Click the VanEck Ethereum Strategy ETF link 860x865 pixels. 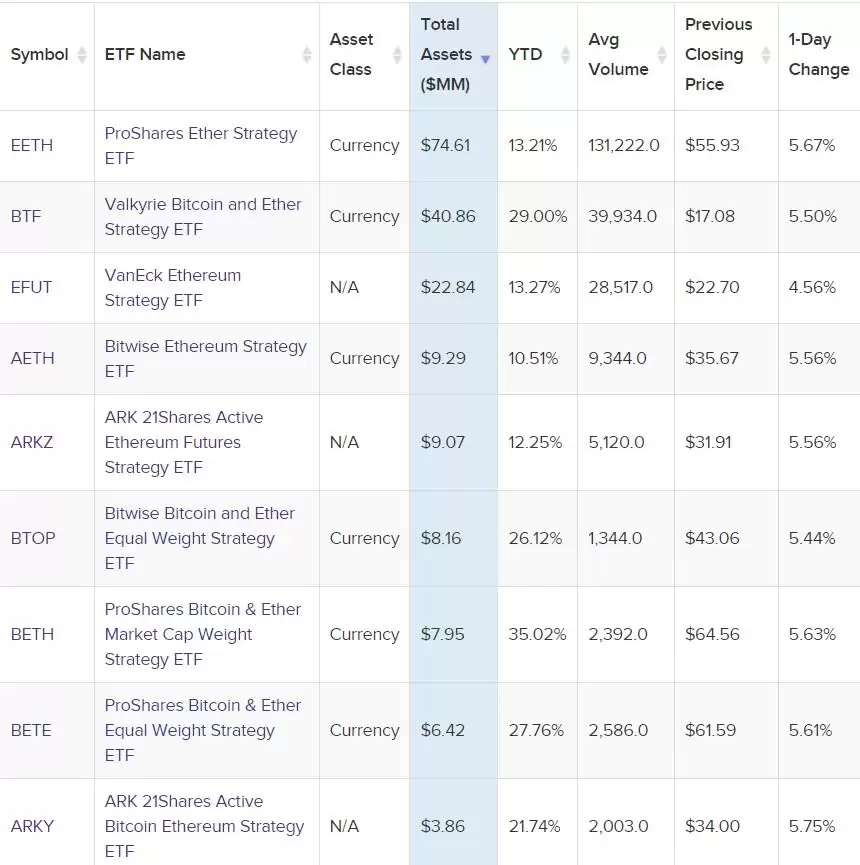(x=173, y=287)
